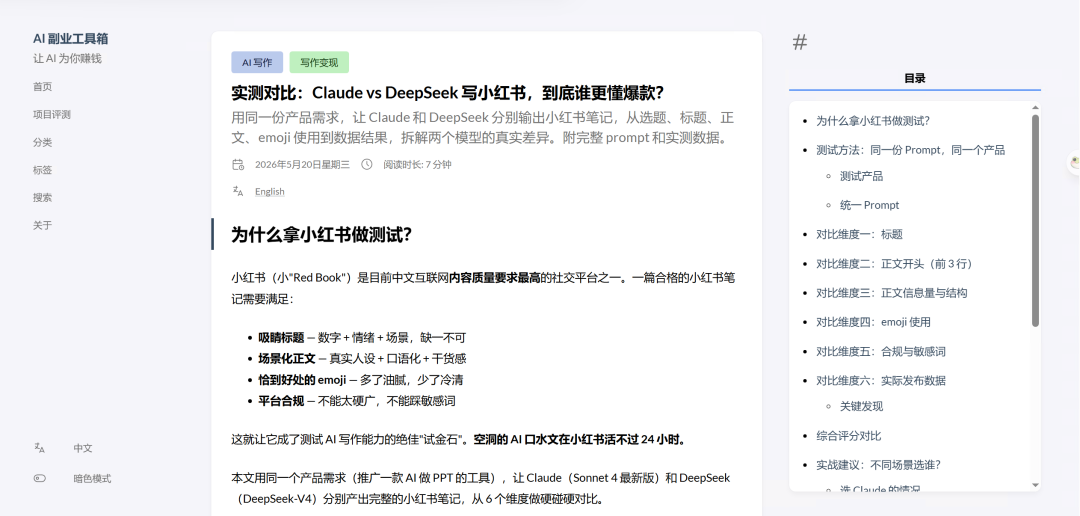Open the AI 副业工具箱 site title

pyautogui.click(x=70, y=39)
